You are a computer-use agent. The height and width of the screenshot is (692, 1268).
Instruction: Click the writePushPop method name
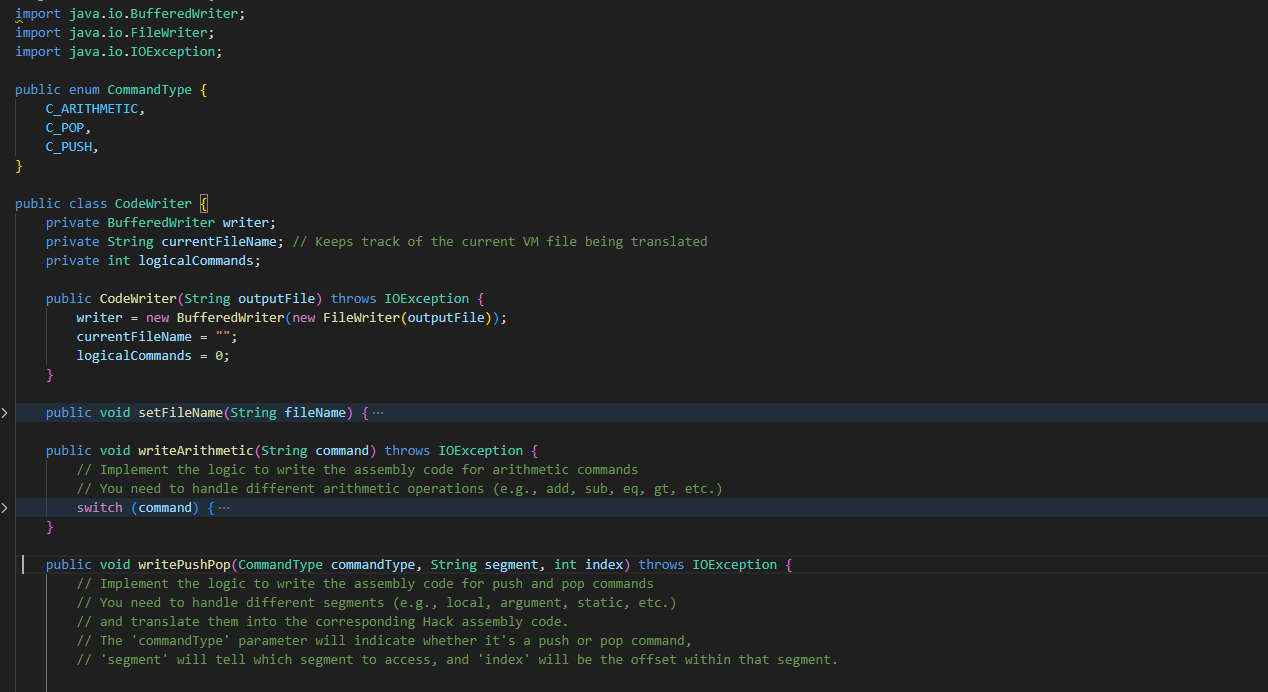point(184,564)
